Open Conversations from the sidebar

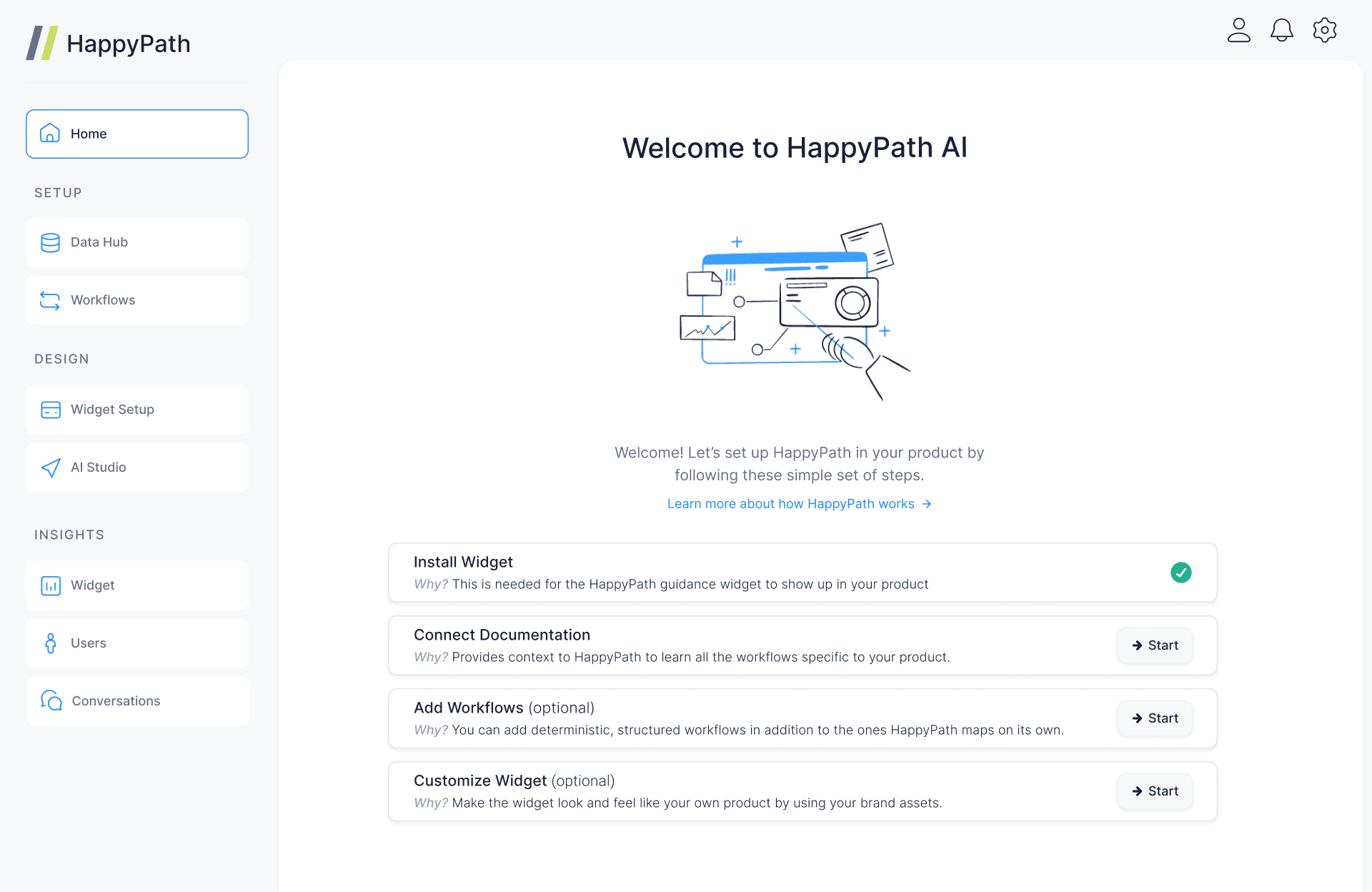pos(137,701)
